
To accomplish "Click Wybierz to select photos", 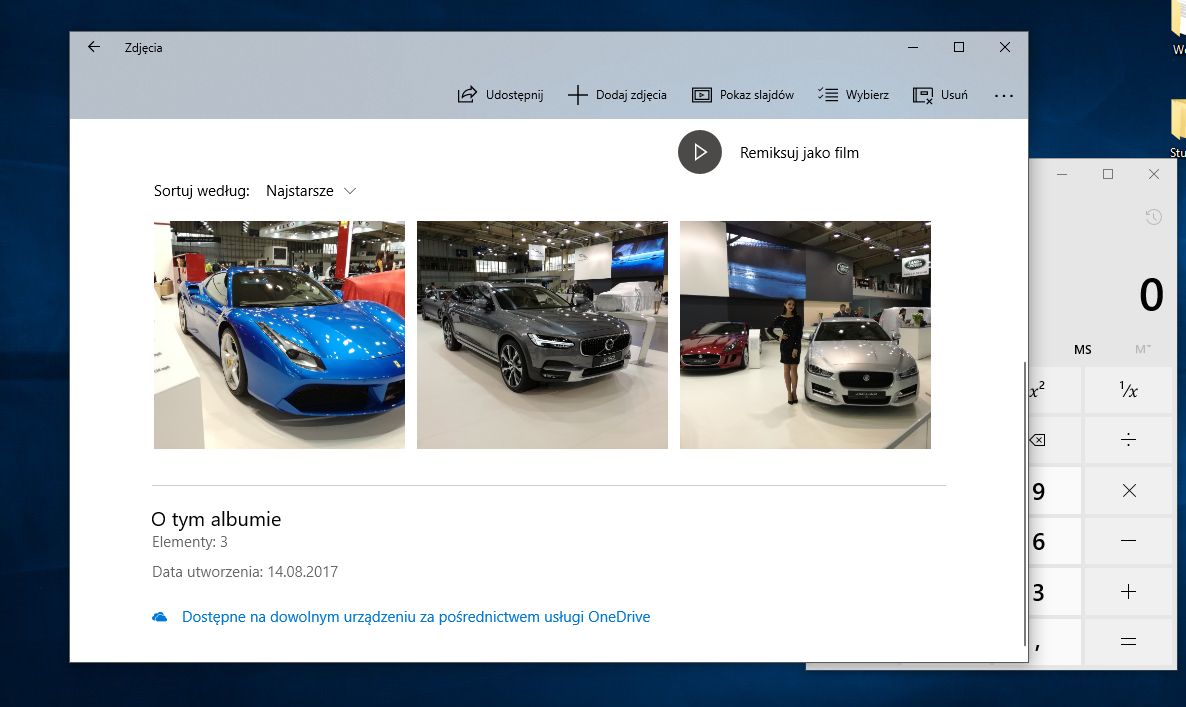I will [x=853, y=95].
